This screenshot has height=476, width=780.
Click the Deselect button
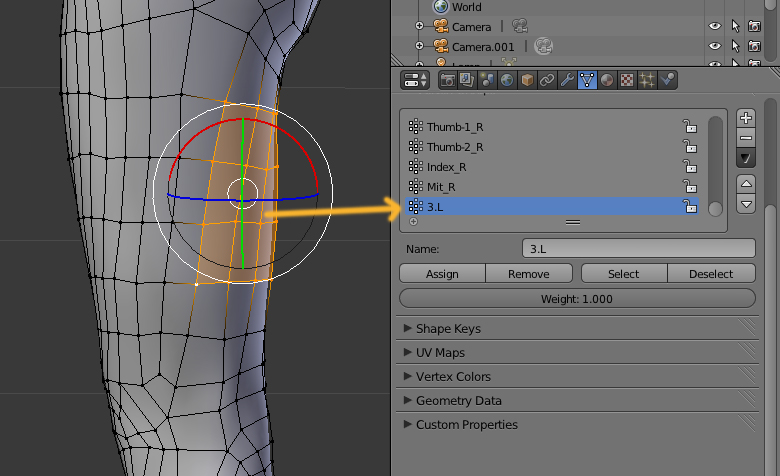711,274
